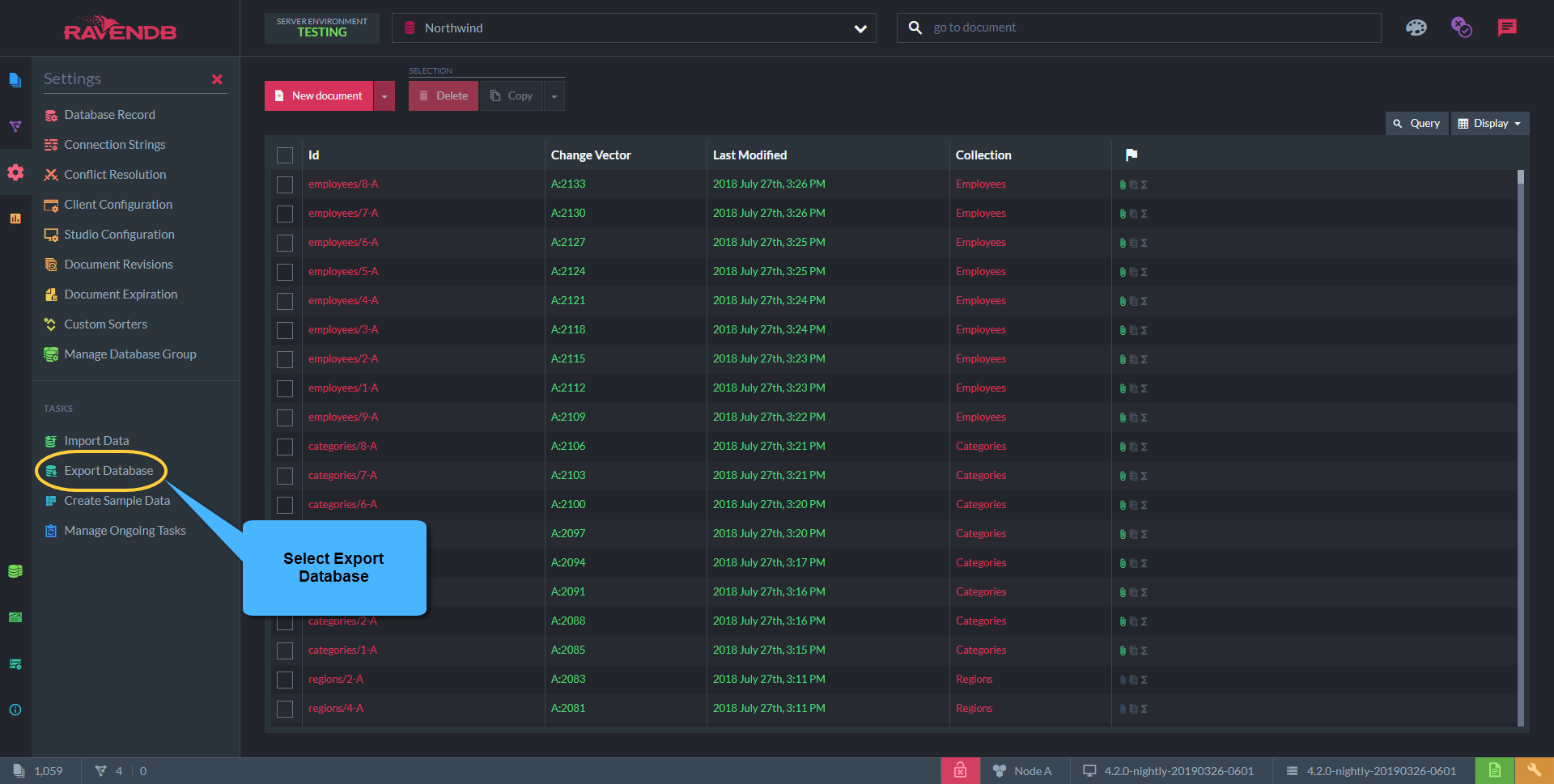Select the all-documents header checkbox
Image resolution: width=1554 pixels, height=784 pixels.
pyautogui.click(x=285, y=155)
